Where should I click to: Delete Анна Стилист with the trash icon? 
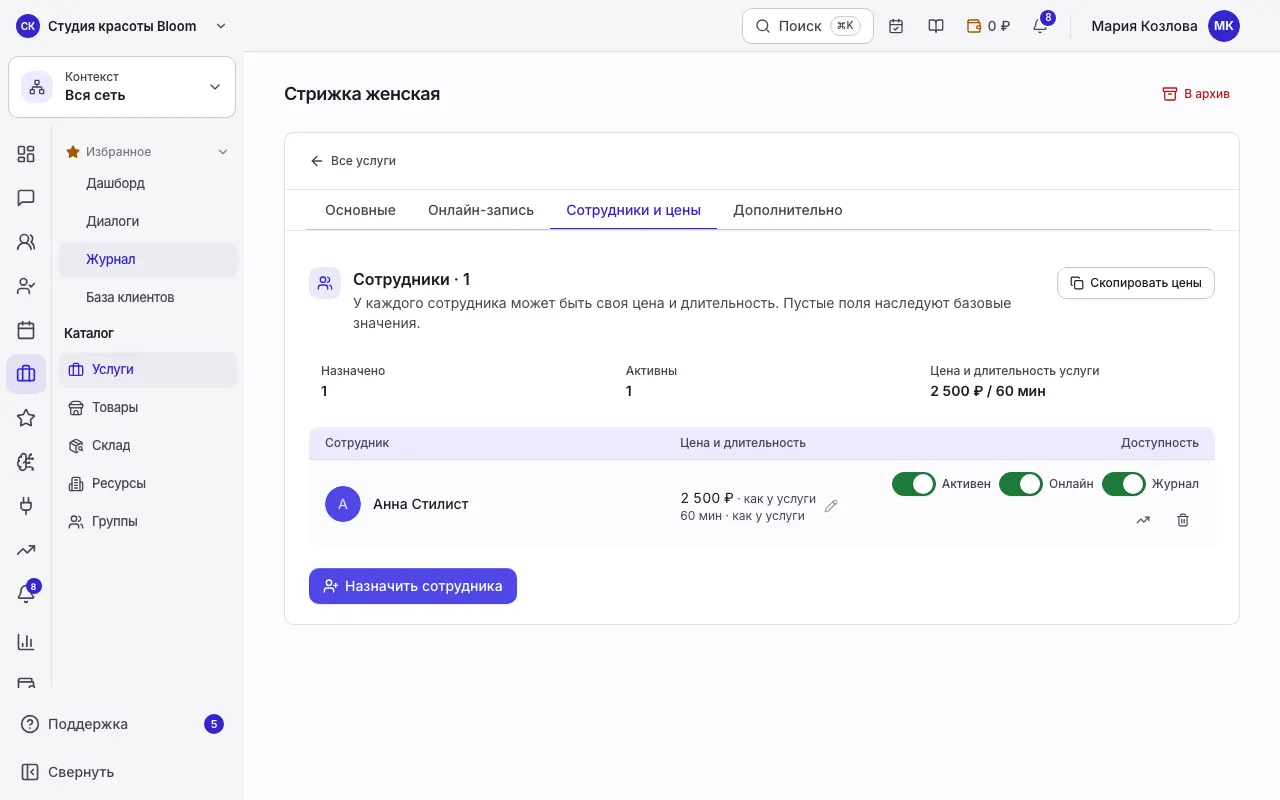[x=1183, y=520]
